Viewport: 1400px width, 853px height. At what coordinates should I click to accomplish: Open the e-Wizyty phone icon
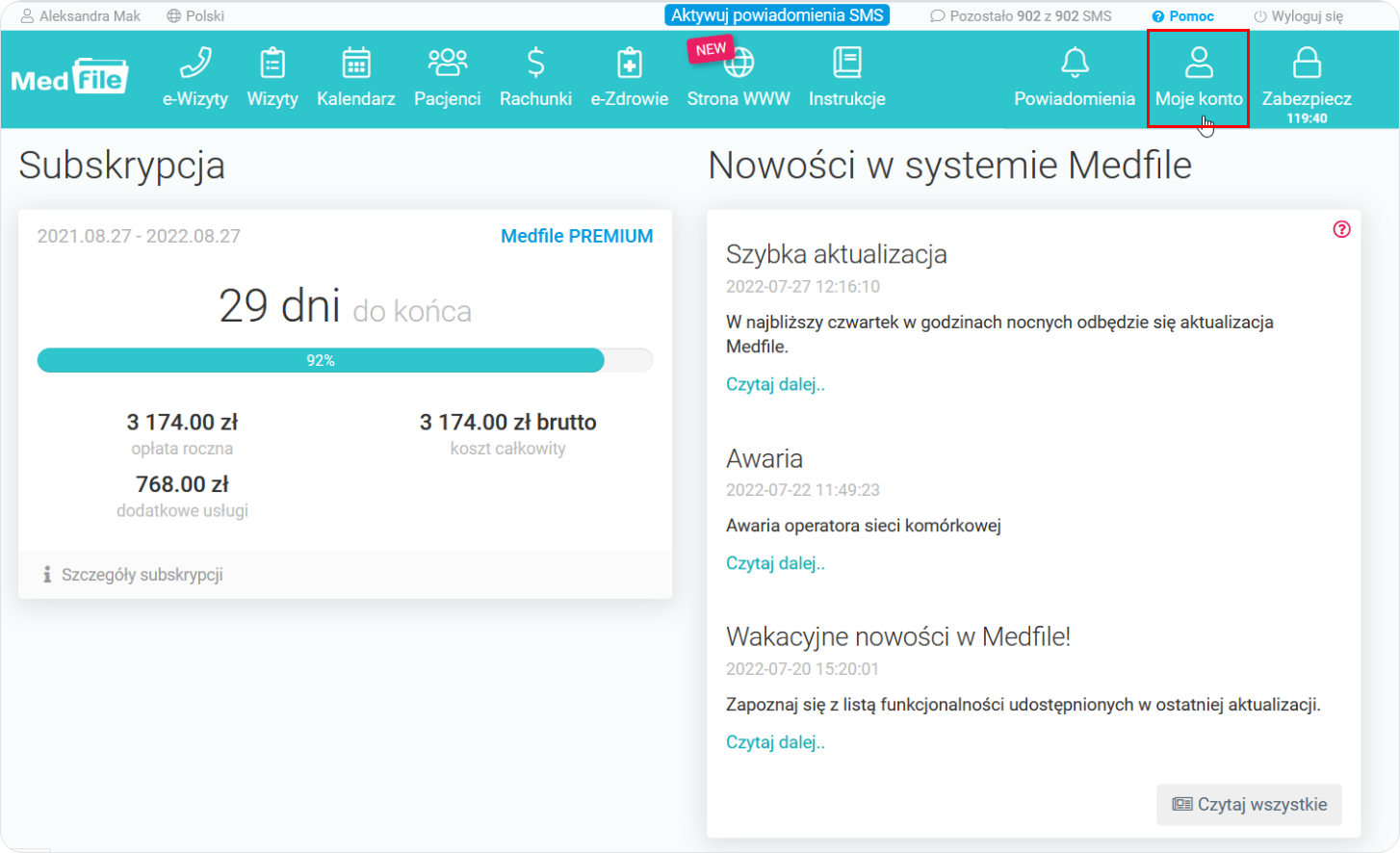(x=195, y=63)
